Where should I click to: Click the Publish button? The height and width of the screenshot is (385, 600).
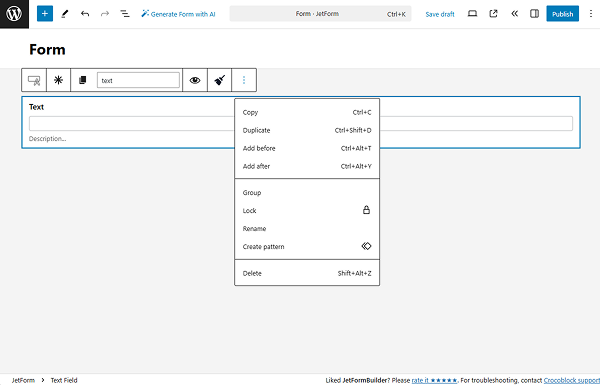(562, 14)
